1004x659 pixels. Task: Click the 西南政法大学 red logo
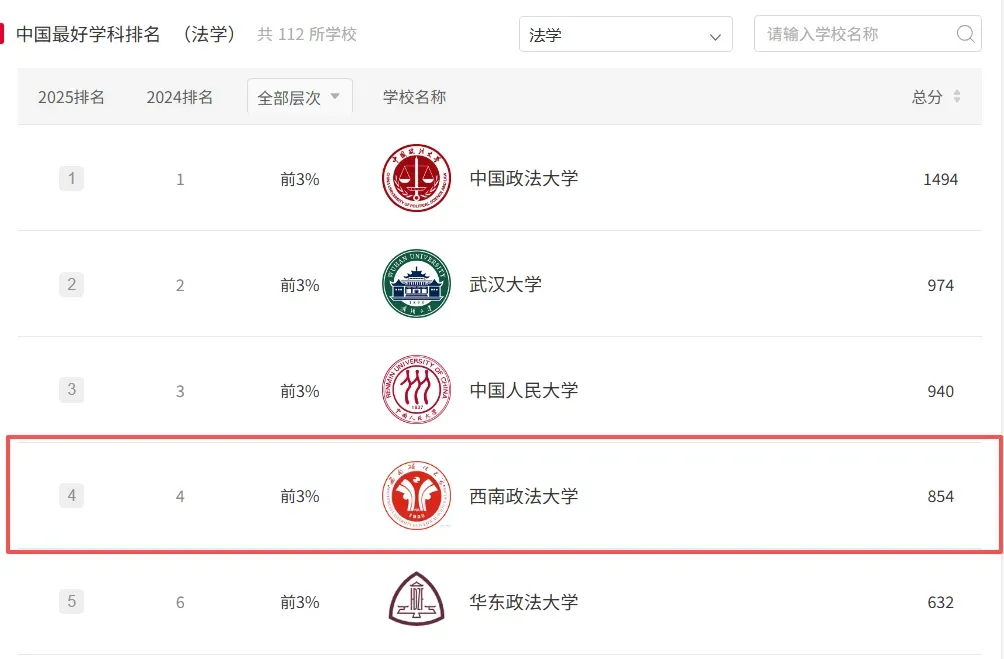pos(416,496)
